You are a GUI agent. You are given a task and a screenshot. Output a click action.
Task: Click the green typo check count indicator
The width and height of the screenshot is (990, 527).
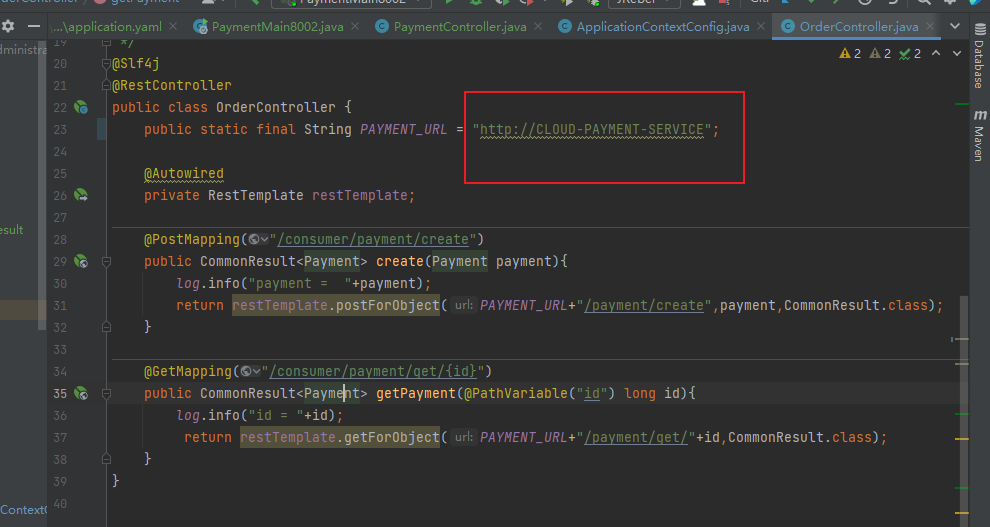[910, 54]
